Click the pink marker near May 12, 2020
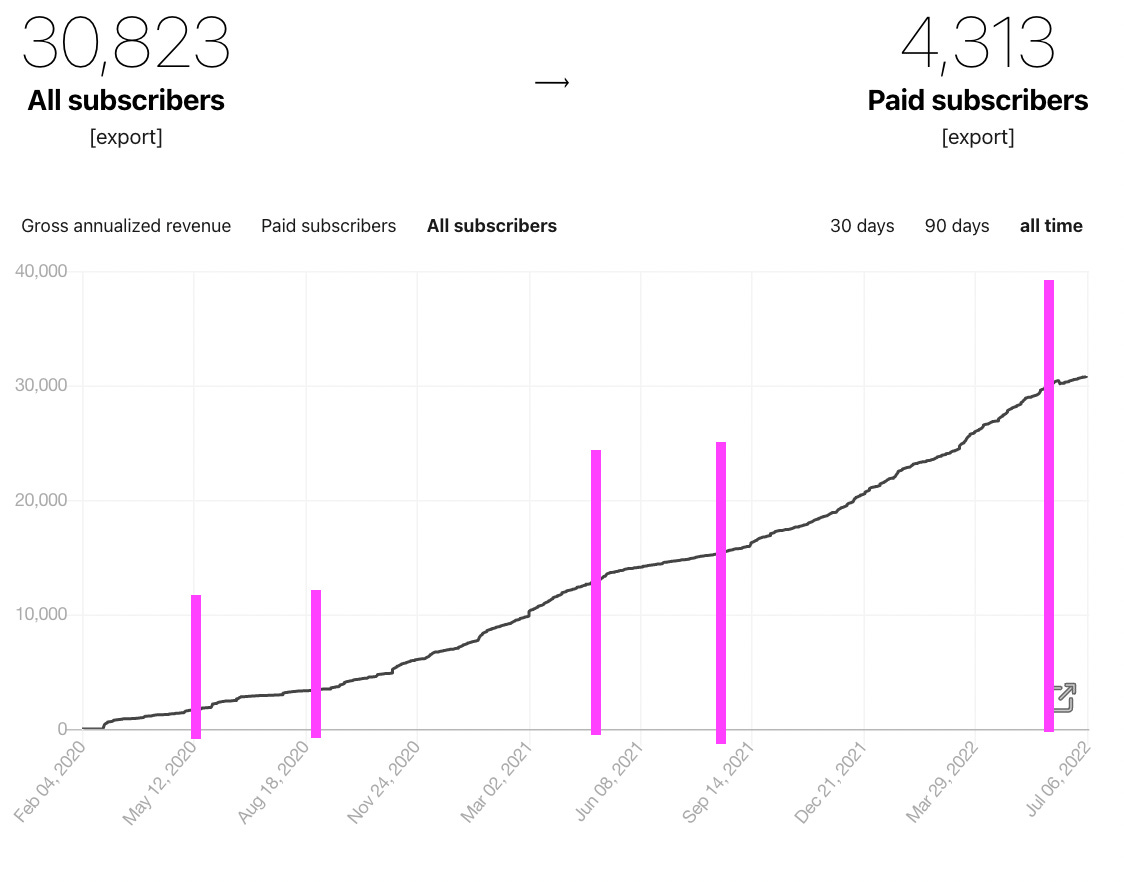1124x882 pixels. tap(196, 665)
